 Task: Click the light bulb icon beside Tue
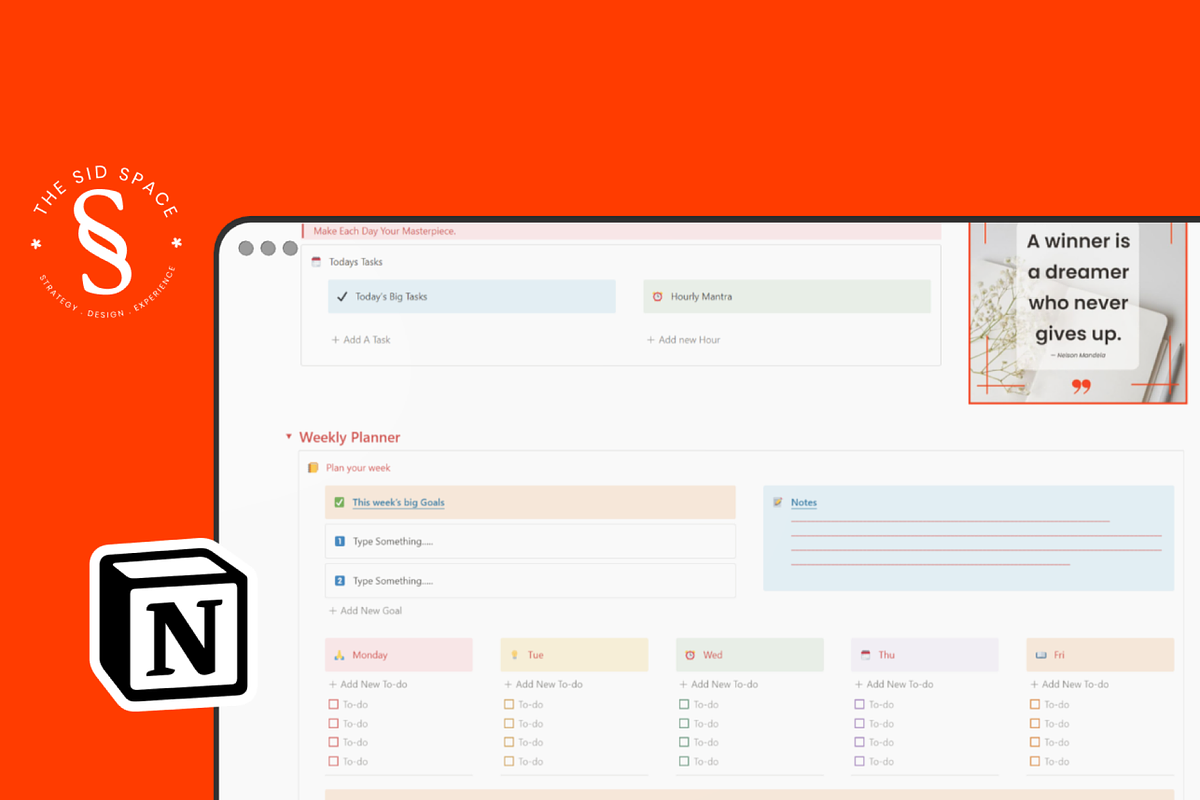pos(514,655)
